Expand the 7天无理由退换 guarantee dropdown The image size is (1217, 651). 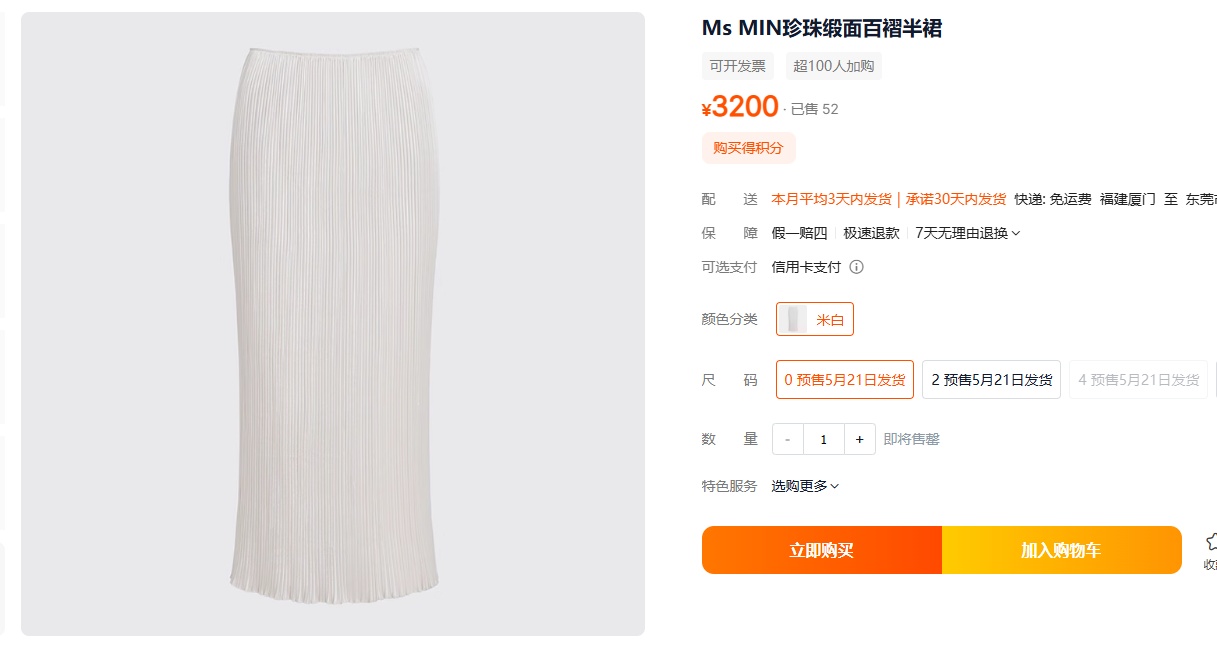[968, 233]
